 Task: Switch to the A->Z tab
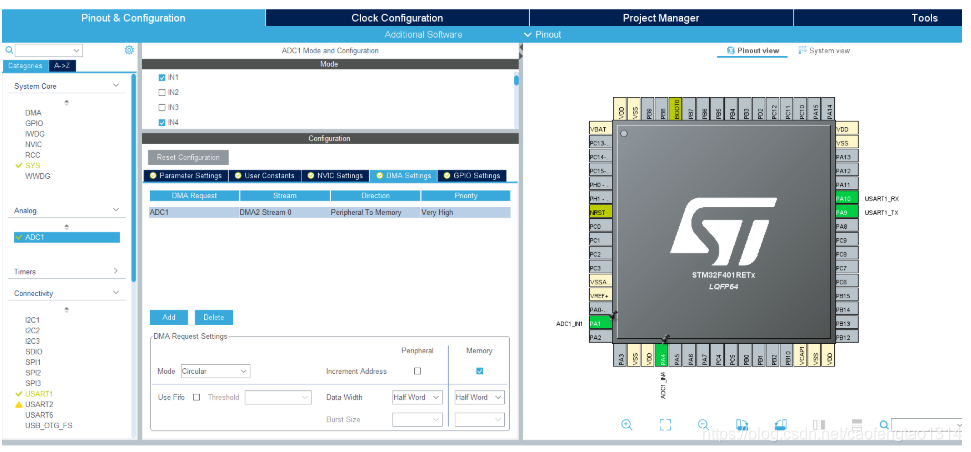click(x=62, y=66)
